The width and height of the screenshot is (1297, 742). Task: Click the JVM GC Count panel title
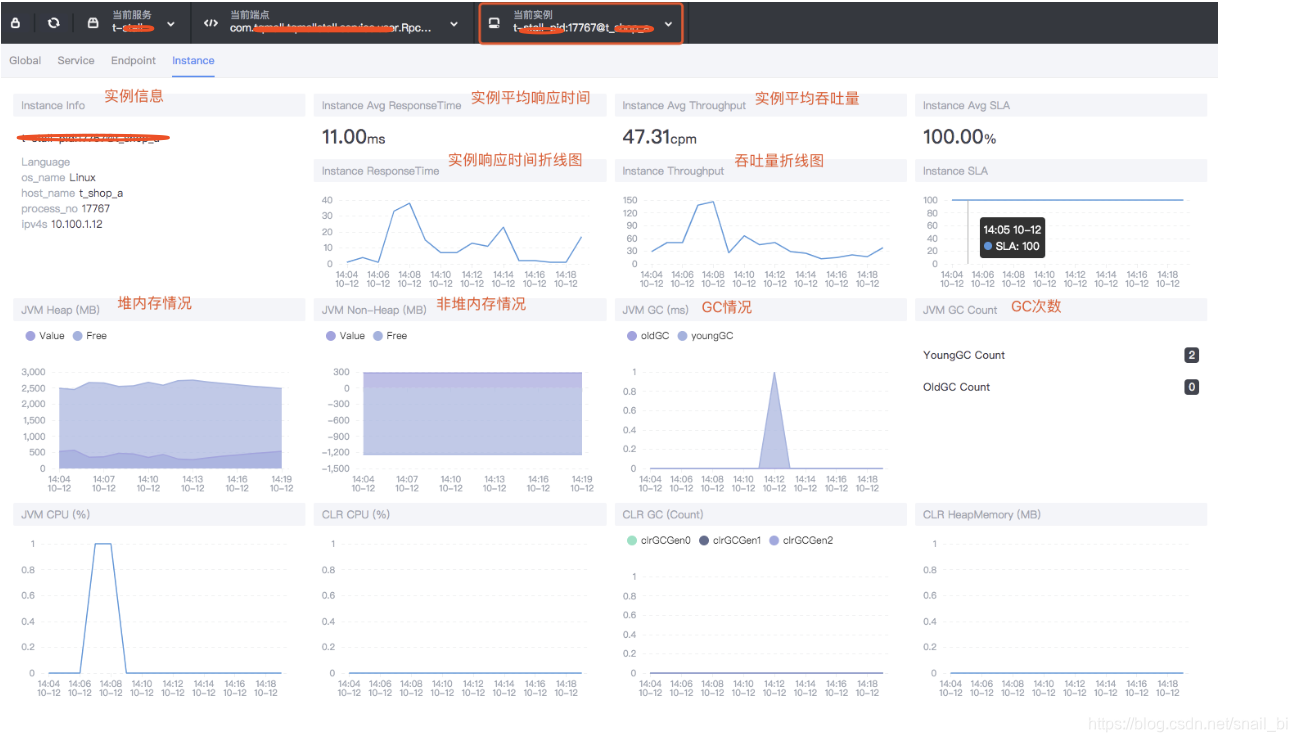960,310
